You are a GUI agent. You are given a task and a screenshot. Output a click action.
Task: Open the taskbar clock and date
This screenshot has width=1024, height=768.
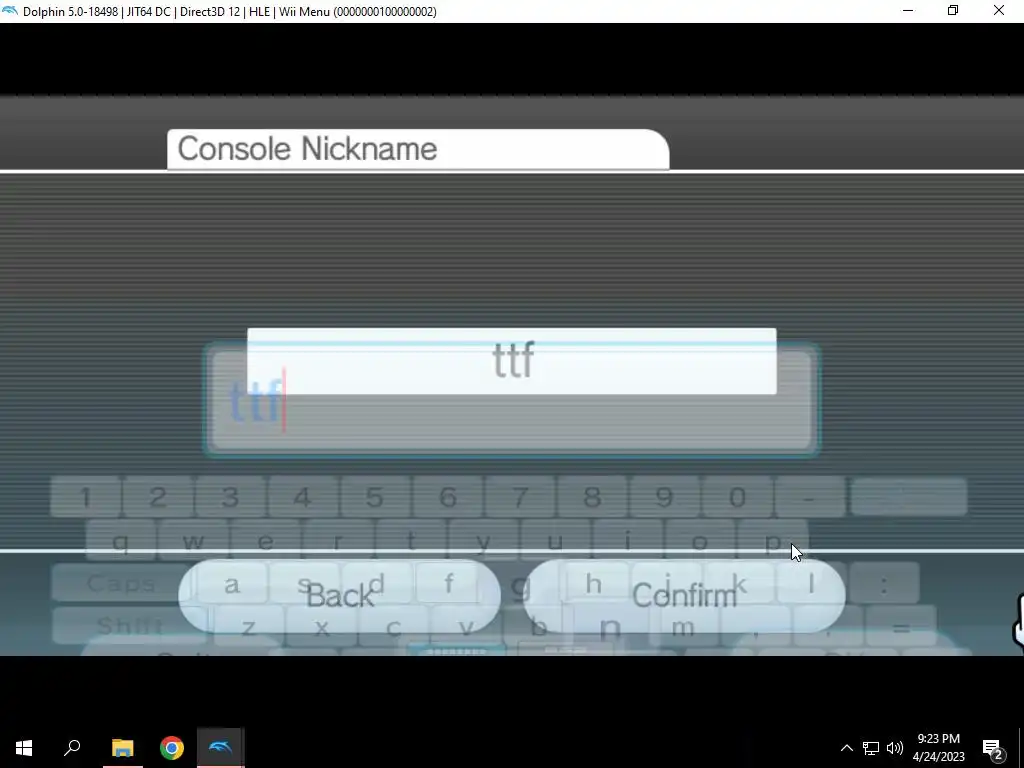[x=938, y=748]
